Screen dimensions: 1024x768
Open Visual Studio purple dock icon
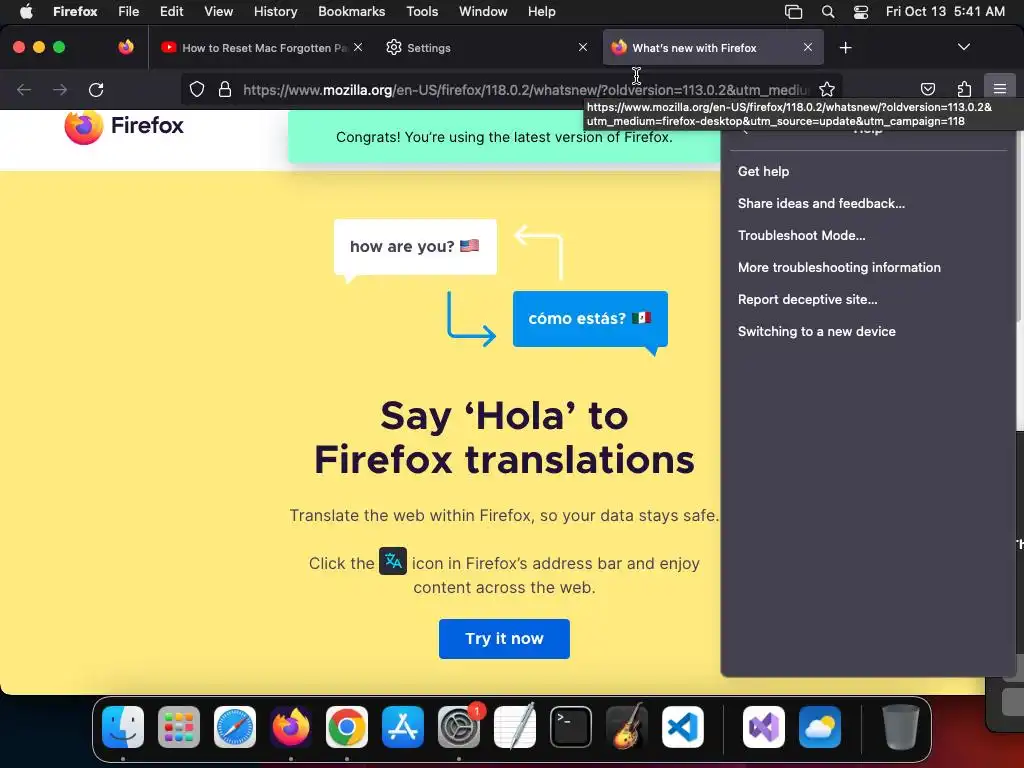click(763, 727)
